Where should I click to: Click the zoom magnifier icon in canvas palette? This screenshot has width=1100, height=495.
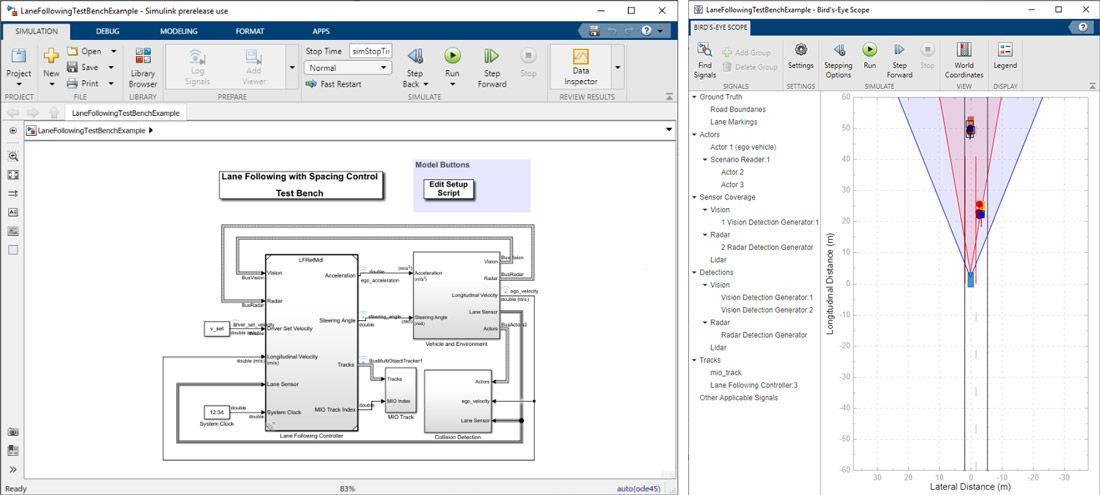[x=13, y=156]
